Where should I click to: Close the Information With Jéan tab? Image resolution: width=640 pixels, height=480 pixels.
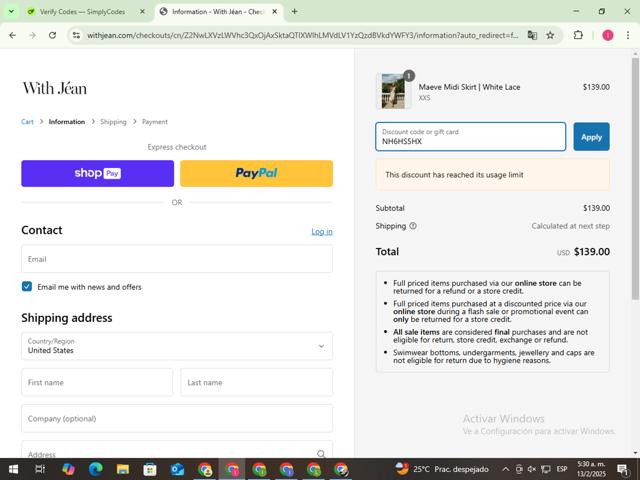pyautogui.click(x=275, y=11)
